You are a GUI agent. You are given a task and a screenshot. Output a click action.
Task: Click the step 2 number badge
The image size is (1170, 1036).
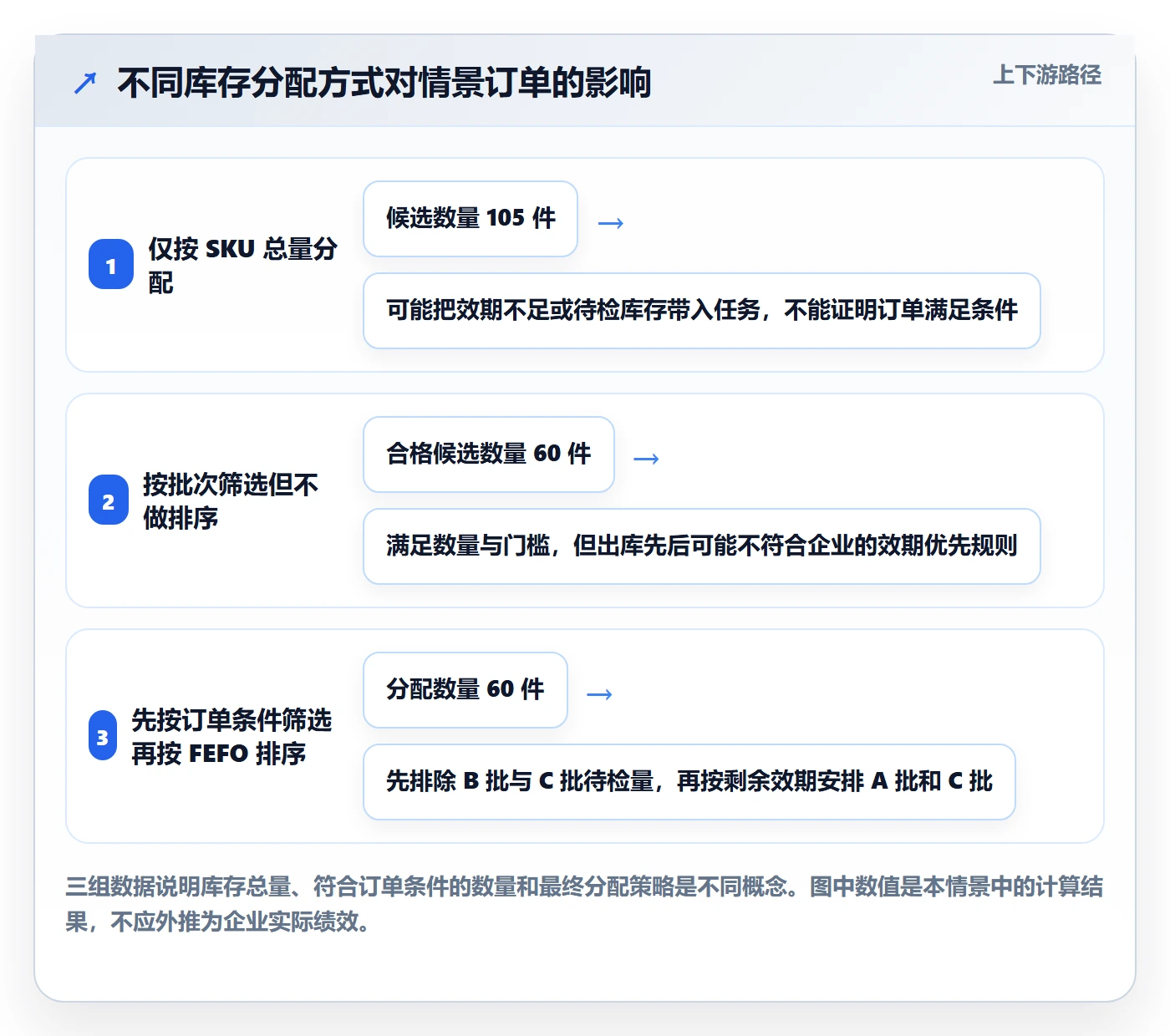(x=109, y=500)
